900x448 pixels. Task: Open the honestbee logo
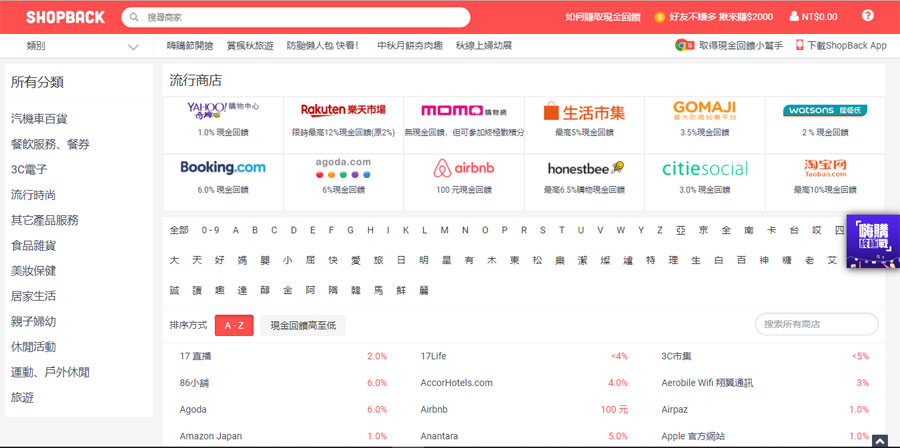coord(585,168)
